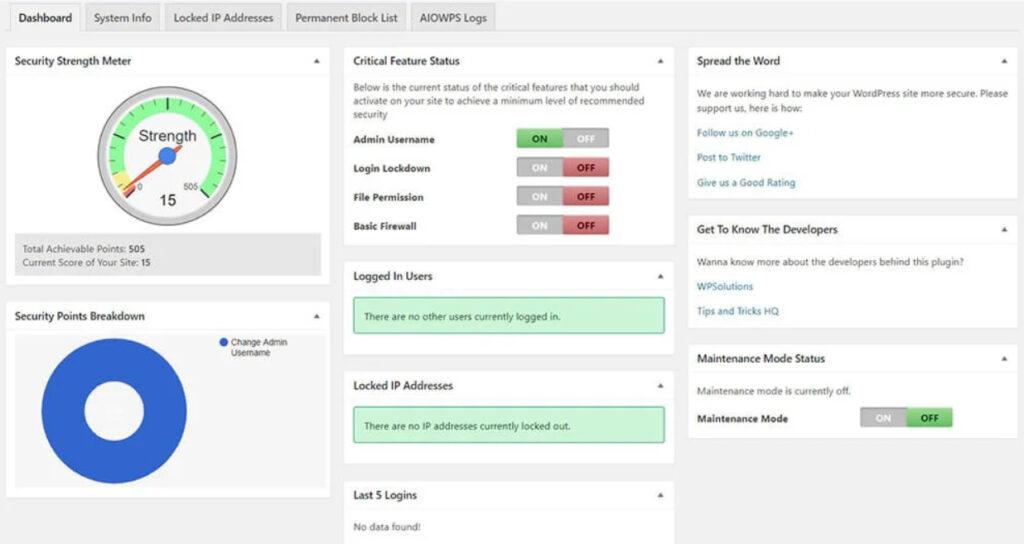
Task: Open the Permanent Block List tab
Action: pyautogui.click(x=346, y=18)
